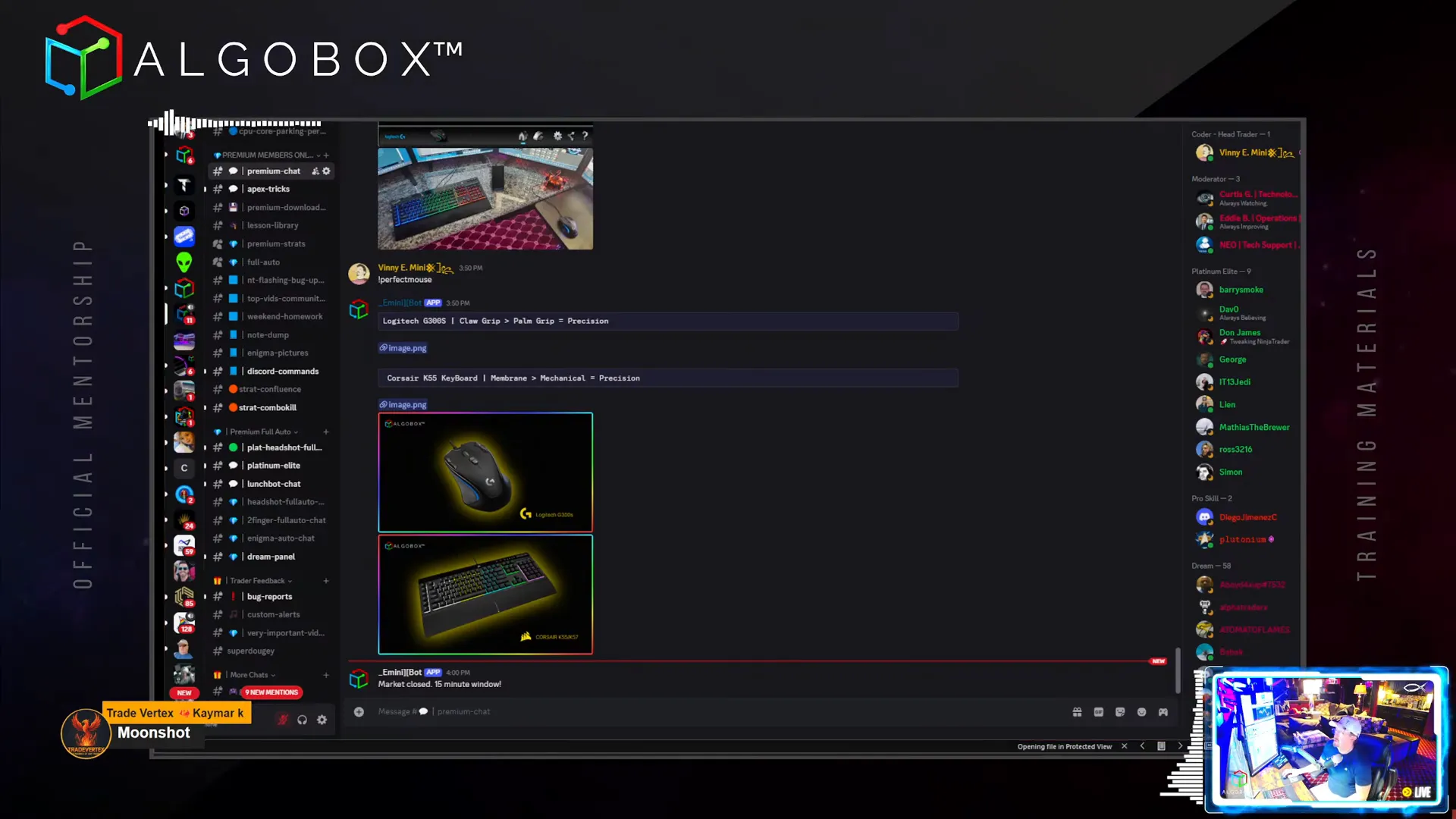Open the premium-download channel
This screenshot has width=1456, height=819.
(271, 208)
